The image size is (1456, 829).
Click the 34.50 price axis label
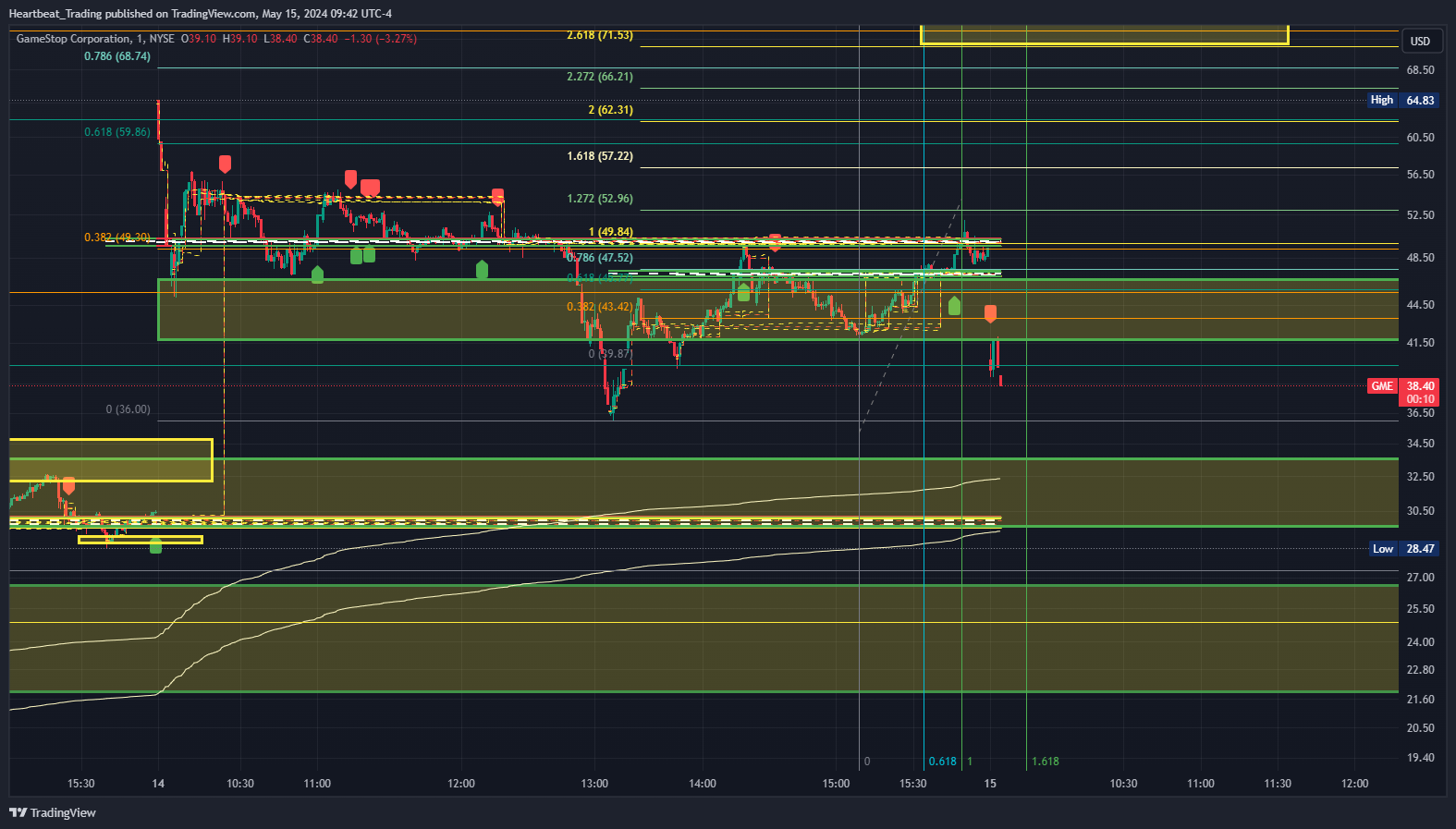[1420, 444]
